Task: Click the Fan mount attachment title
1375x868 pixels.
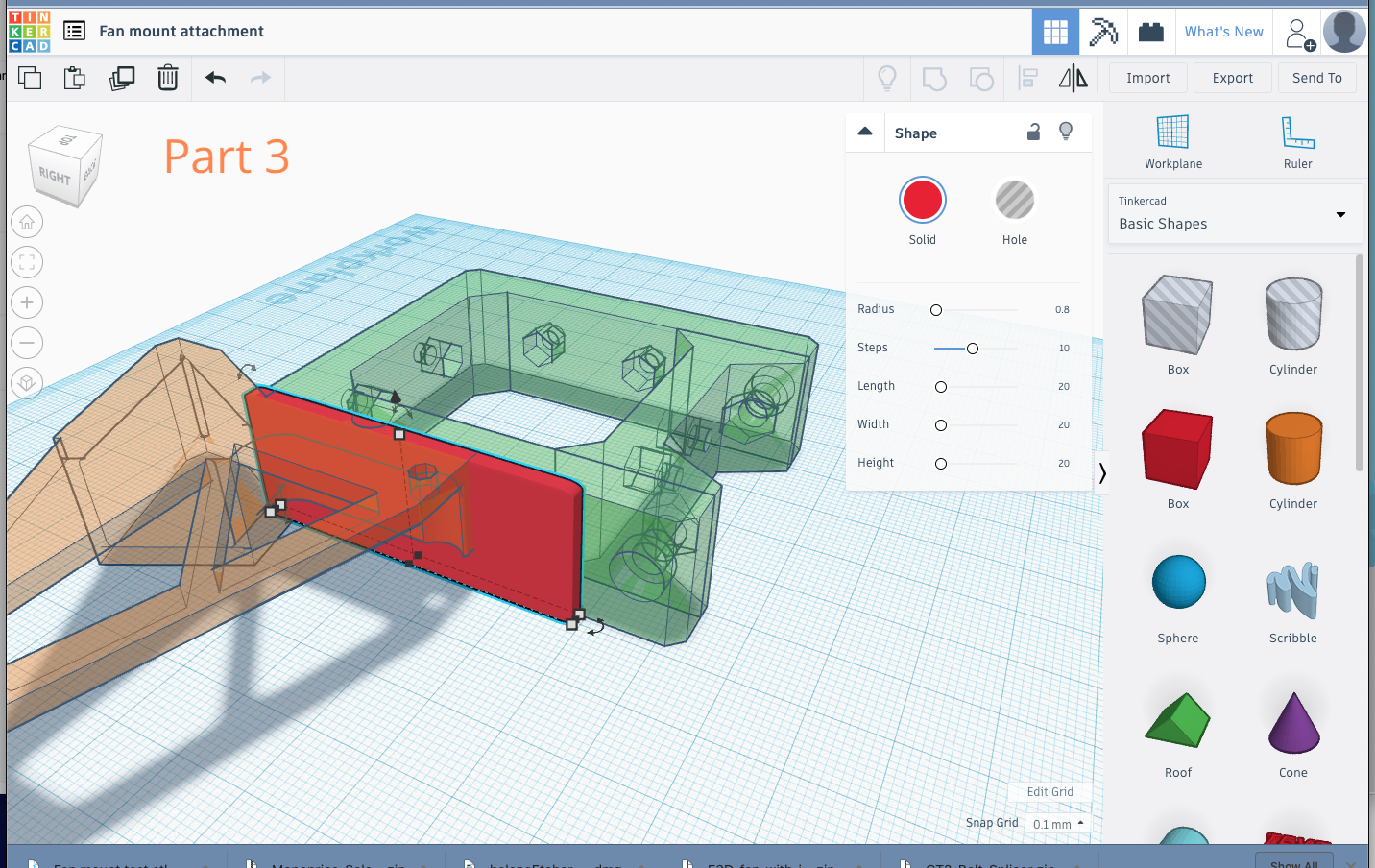Action: [181, 32]
